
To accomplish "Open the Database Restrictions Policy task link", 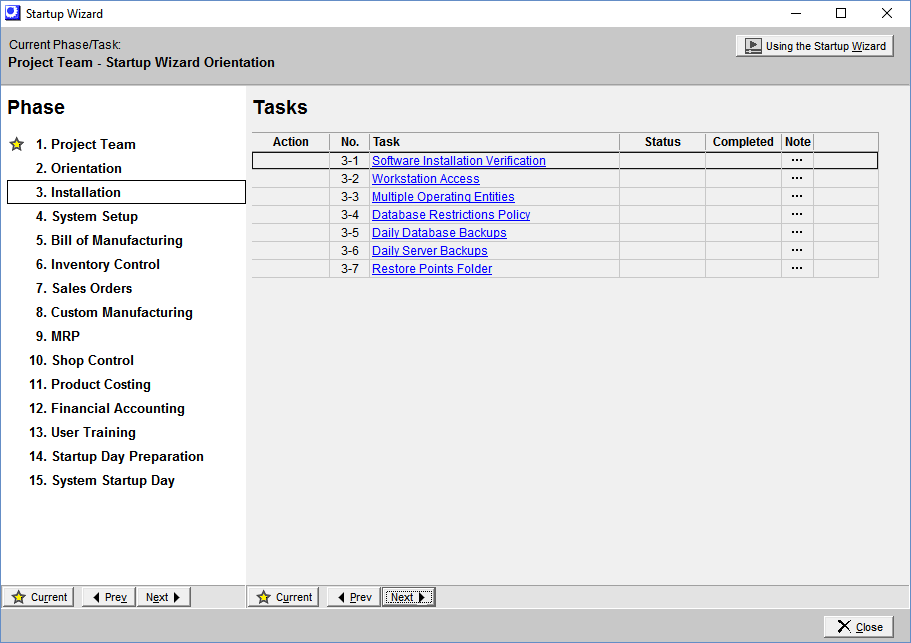I will [x=451, y=214].
